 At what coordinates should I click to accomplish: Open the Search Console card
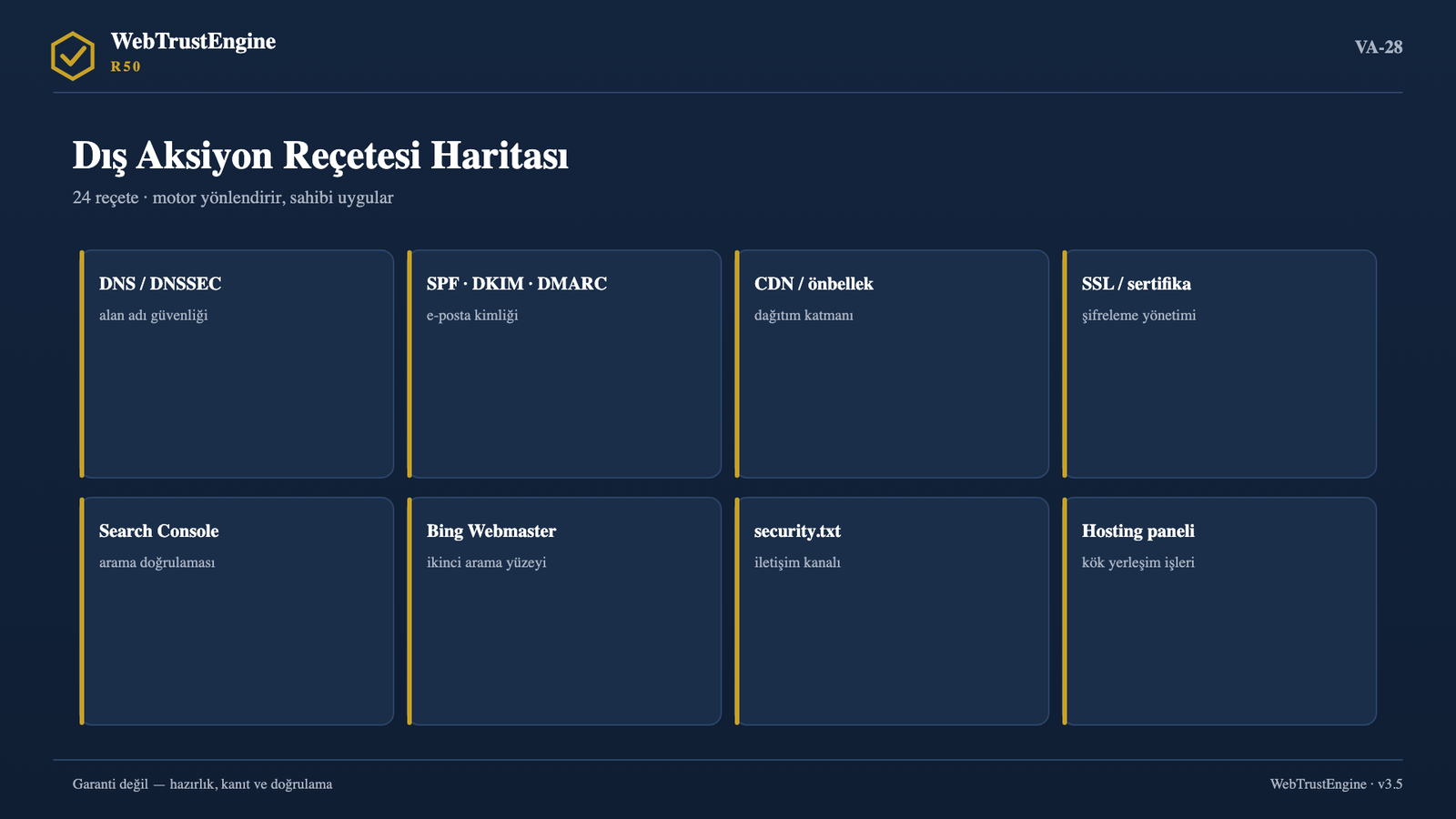point(237,612)
